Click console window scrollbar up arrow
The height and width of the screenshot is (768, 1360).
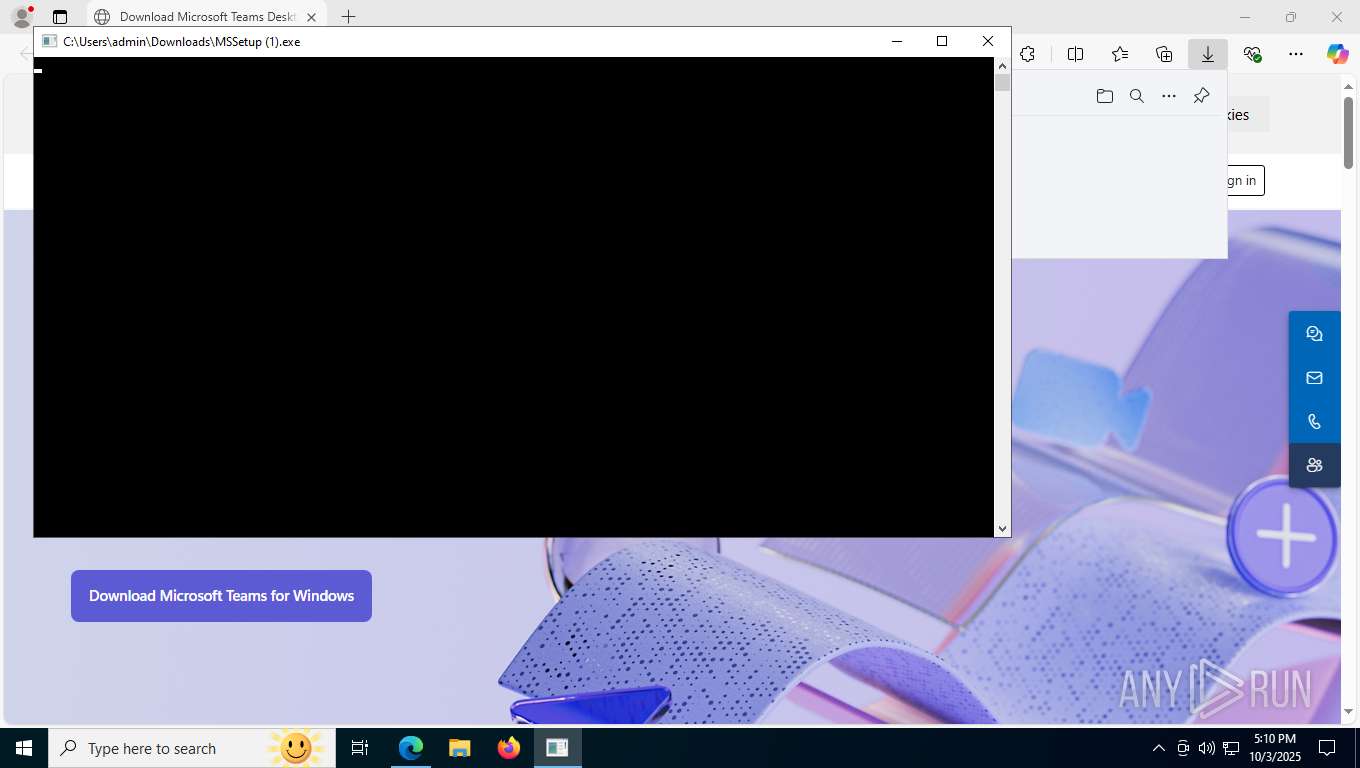click(1002, 66)
